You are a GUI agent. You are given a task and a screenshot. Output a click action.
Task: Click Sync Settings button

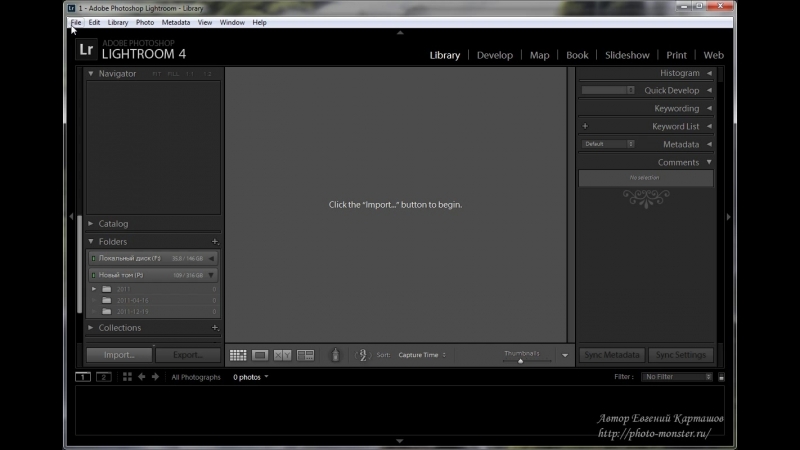(681, 355)
